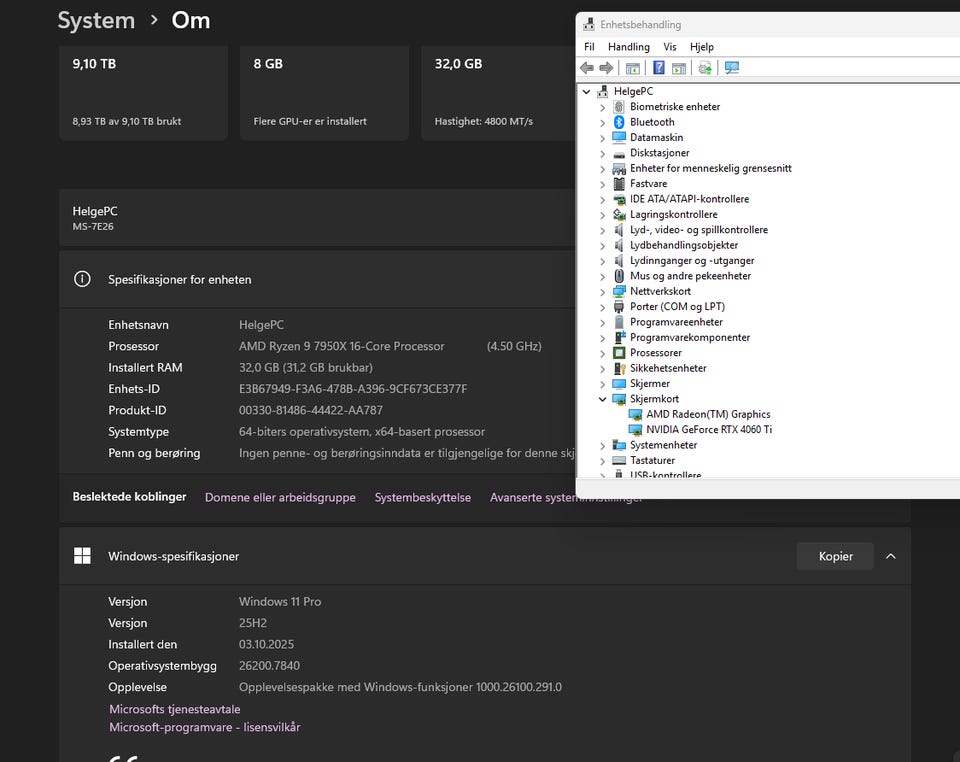The image size is (960, 762).
Task: Click the show/hide console tree toolbar icon
Action: (633, 68)
